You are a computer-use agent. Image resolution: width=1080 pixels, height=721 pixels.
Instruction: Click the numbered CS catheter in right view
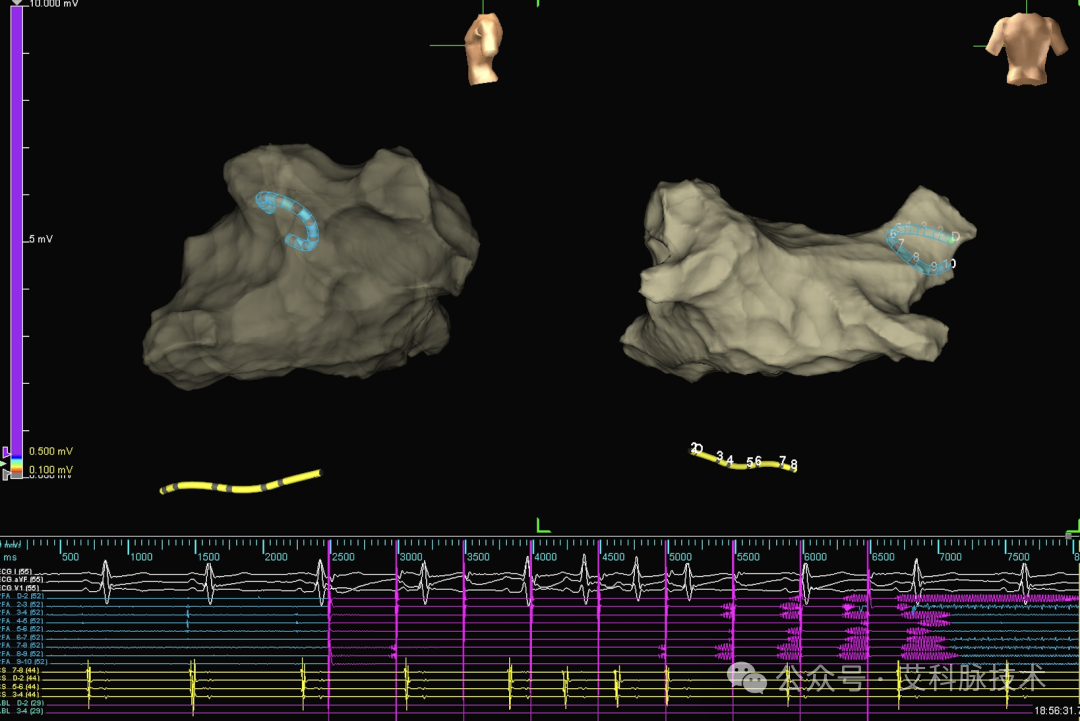tap(744, 459)
